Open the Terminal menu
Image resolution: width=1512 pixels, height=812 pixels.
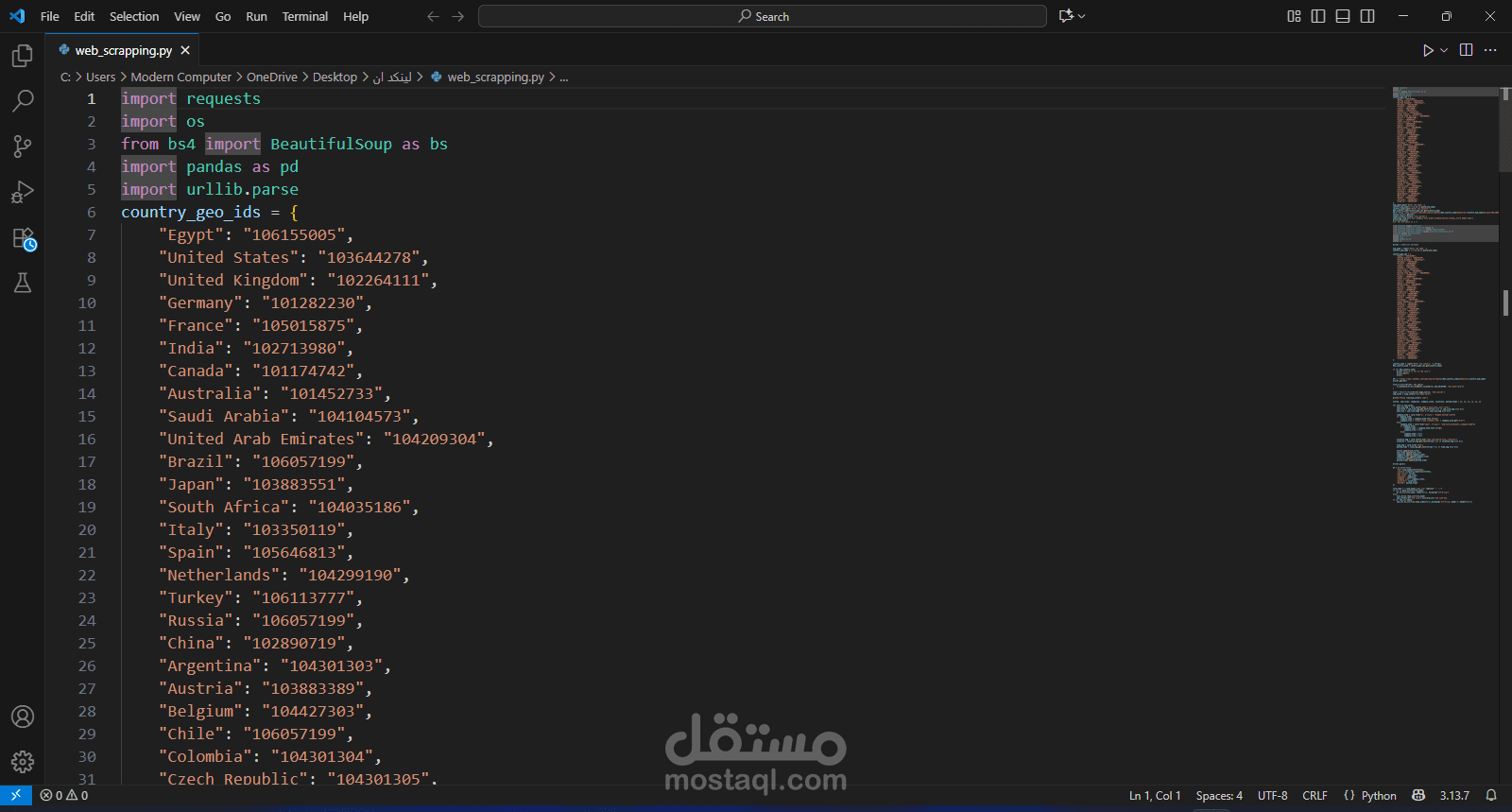305,16
